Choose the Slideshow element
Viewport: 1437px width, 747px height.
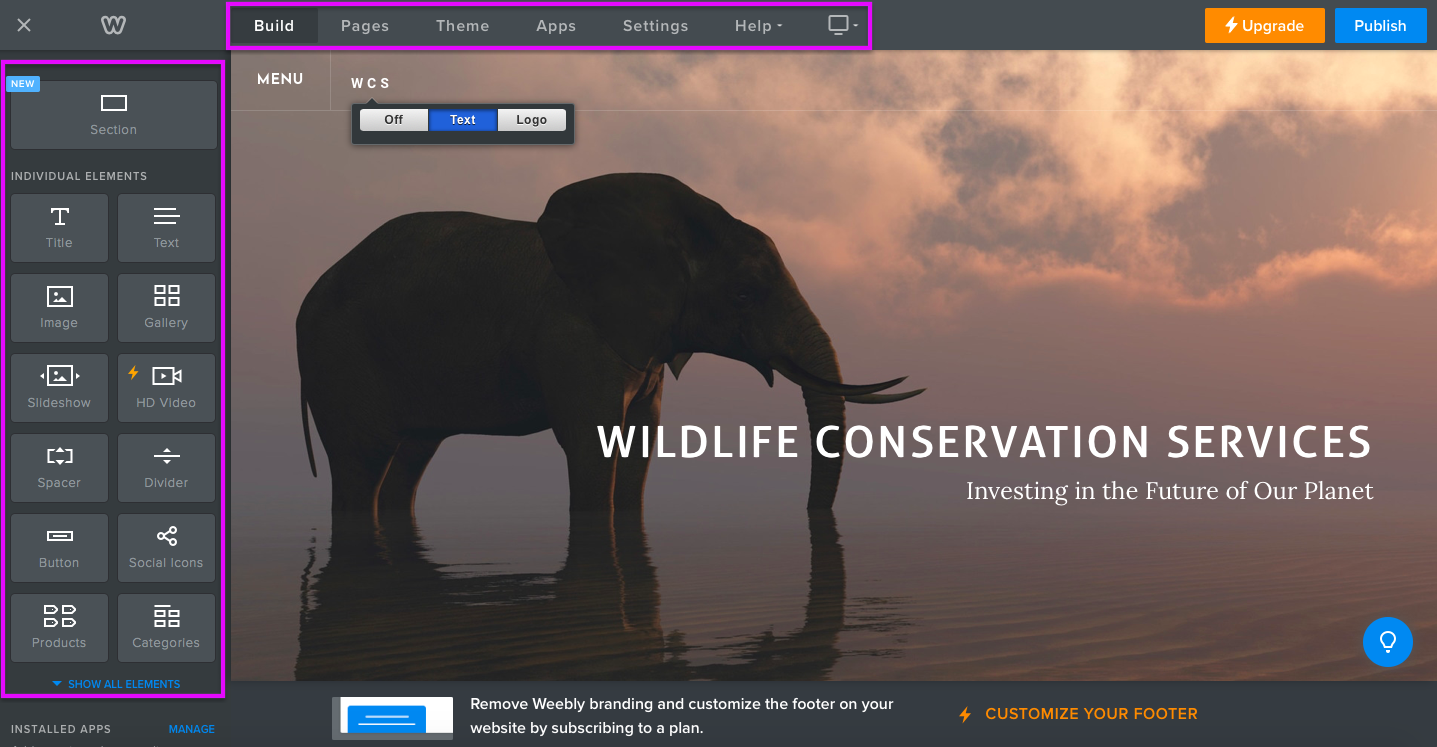(x=59, y=388)
